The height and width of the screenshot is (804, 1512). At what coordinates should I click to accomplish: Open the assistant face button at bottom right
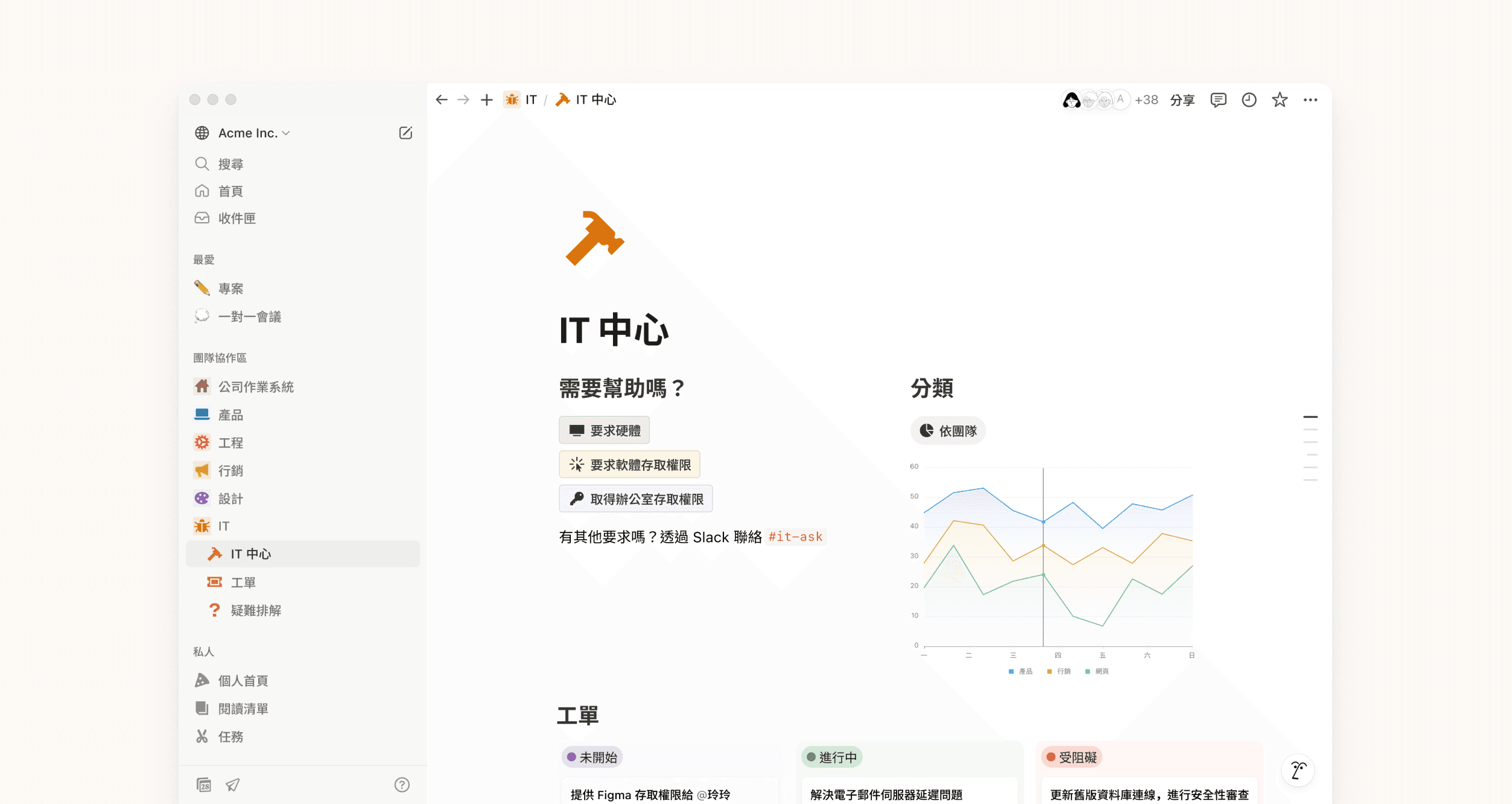pos(1298,770)
